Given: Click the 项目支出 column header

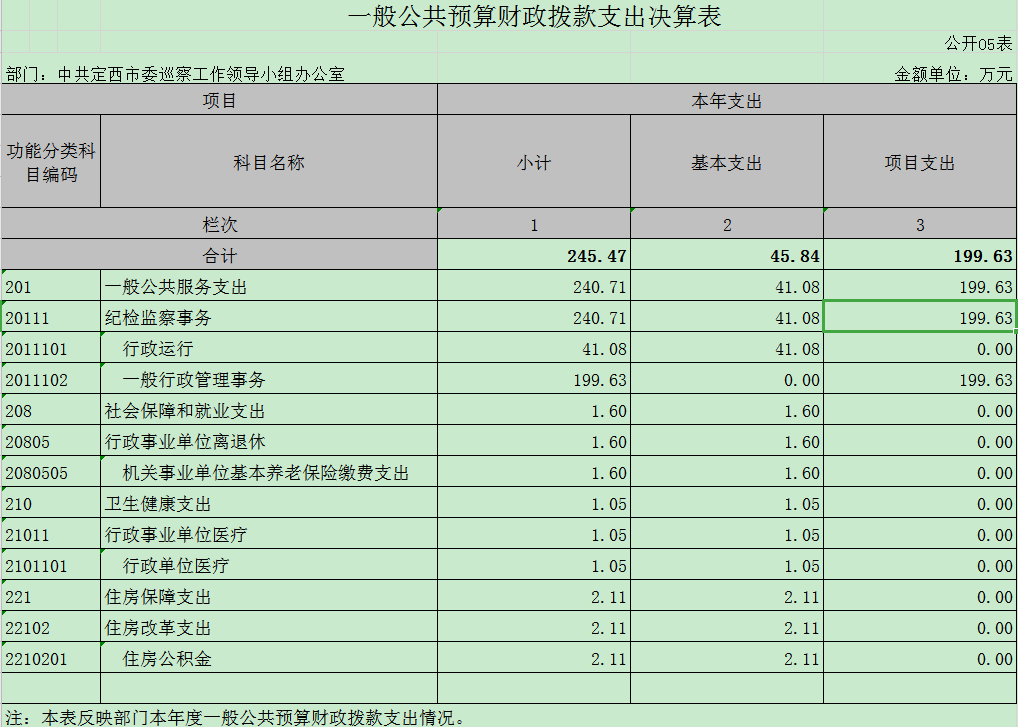Looking at the screenshot, I should click(x=920, y=162).
